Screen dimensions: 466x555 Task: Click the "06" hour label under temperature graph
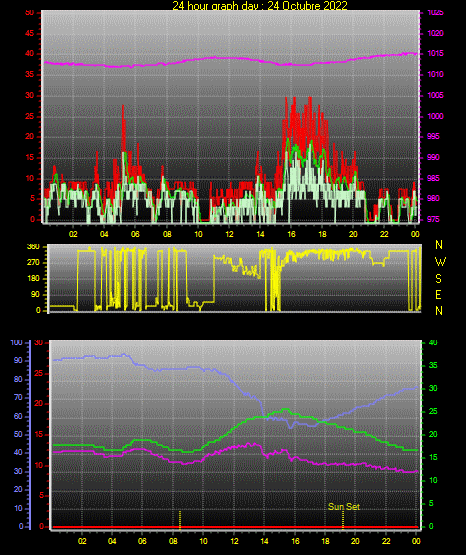[142, 541]
